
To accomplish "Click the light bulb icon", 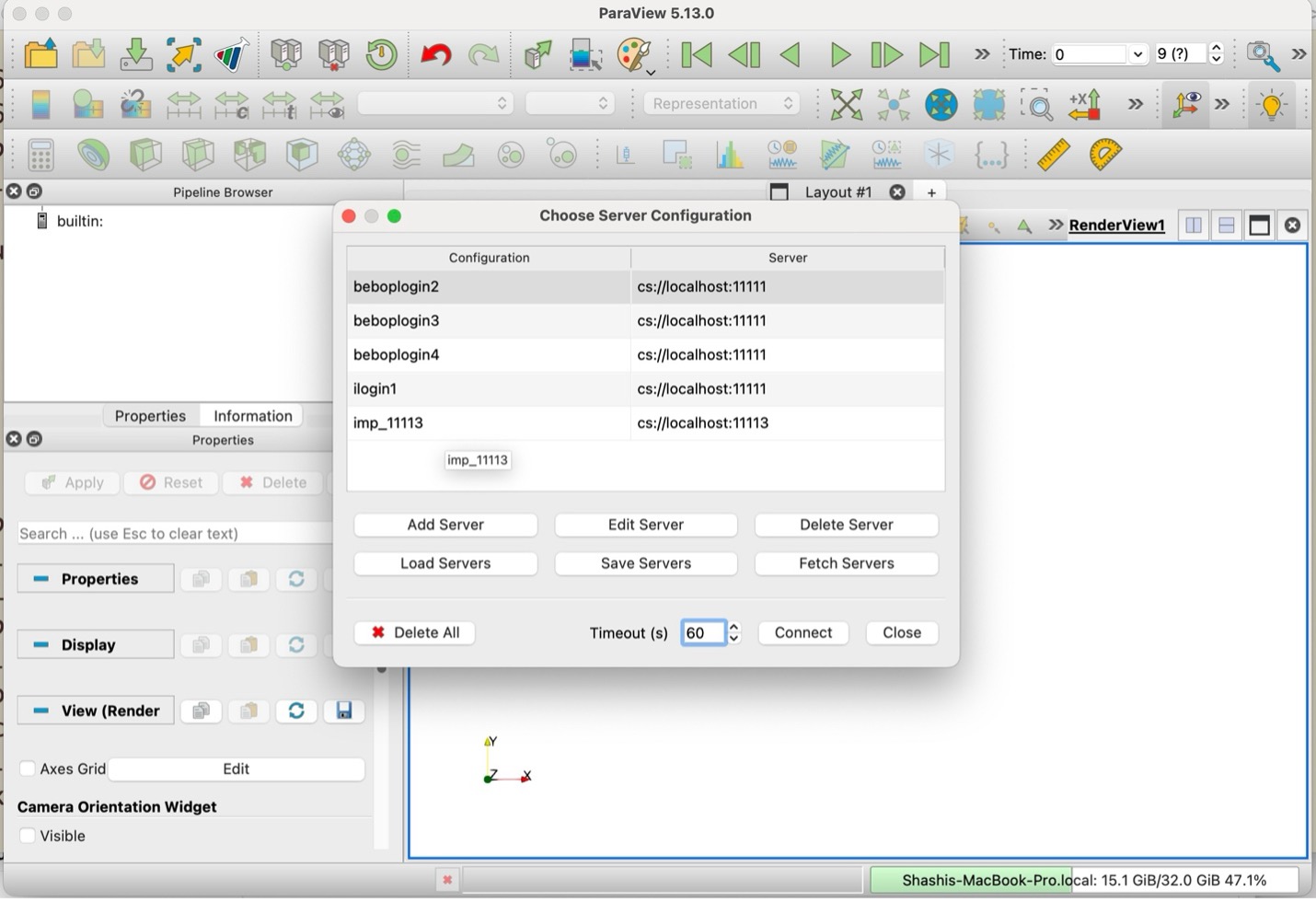I will tap(1272, 104).
